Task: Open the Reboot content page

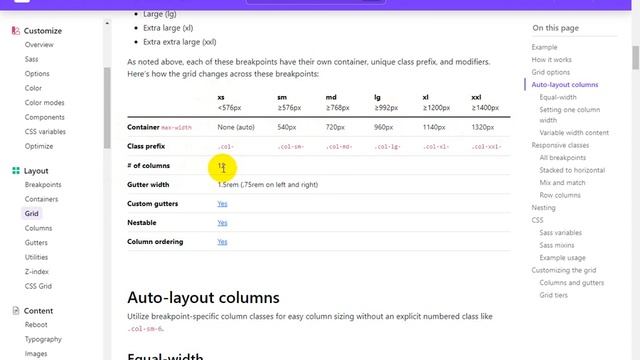Action: click(x=36, y=324)
